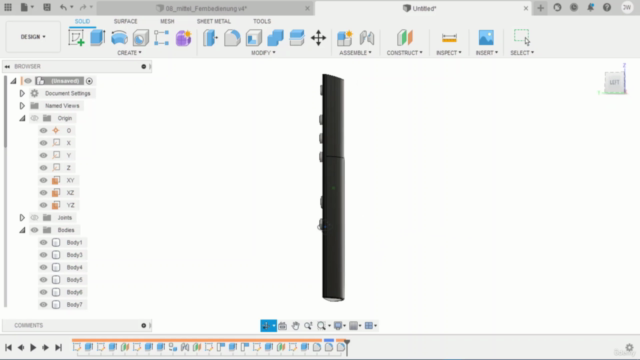The height and width of the screenshot is (360, 640).
Task: Click the Redo arrow
Action: coord(83,7)
